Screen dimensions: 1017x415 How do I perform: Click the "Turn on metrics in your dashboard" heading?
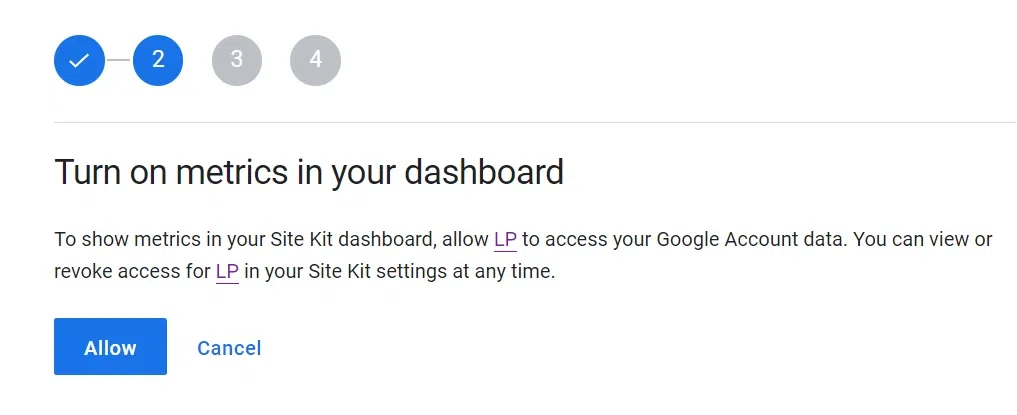click(309, 172)
